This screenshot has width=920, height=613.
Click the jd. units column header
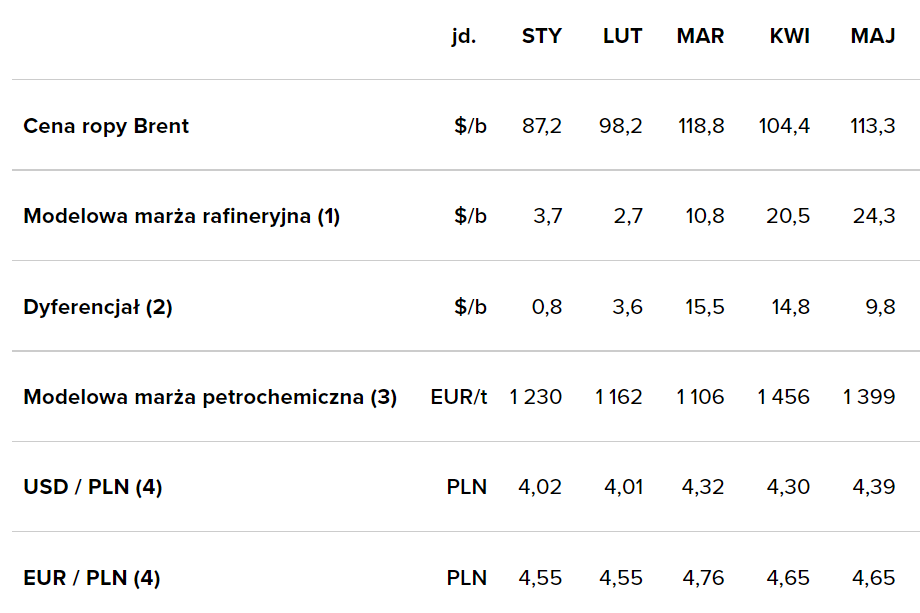pos(463,36)
